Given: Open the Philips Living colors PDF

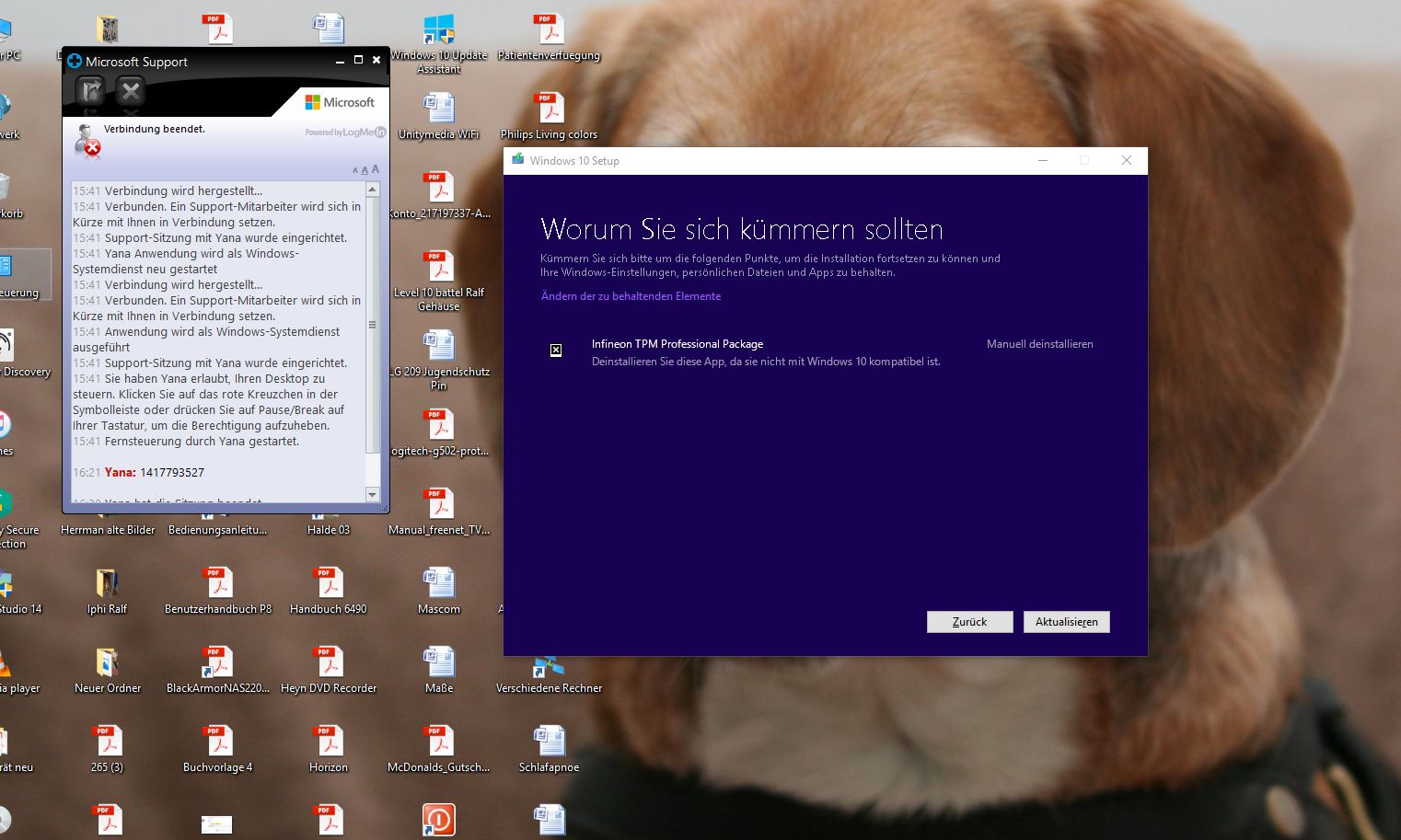Looking at the screenshot, I should (549, 116).
